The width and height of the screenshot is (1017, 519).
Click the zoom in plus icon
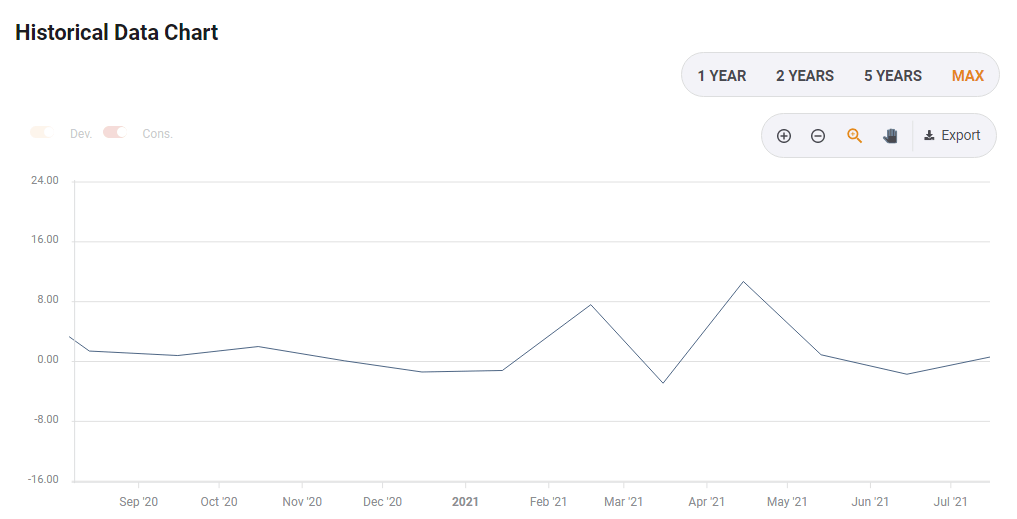(x=784, y=136)
